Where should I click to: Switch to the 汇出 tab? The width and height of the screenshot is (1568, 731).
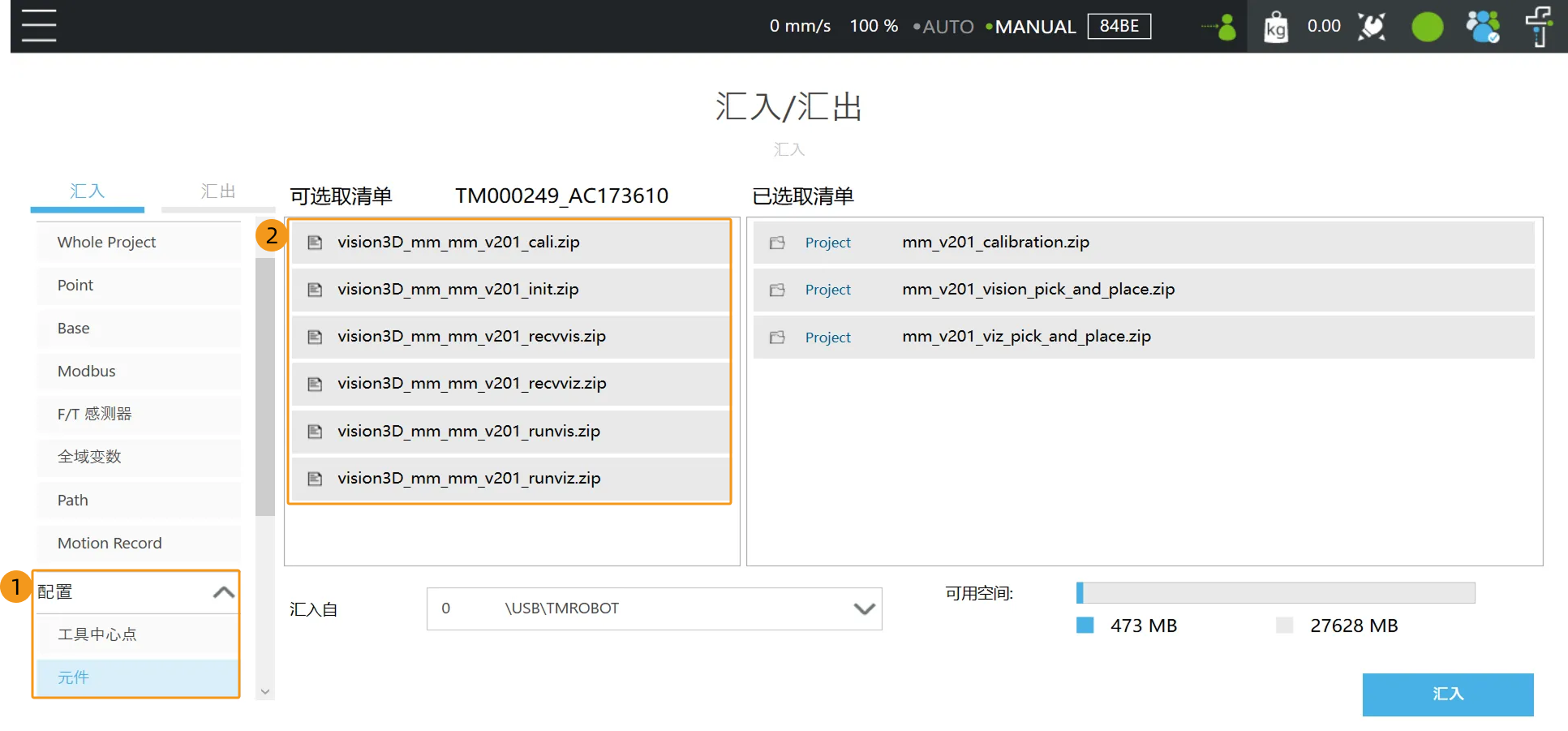click(217, 191)
